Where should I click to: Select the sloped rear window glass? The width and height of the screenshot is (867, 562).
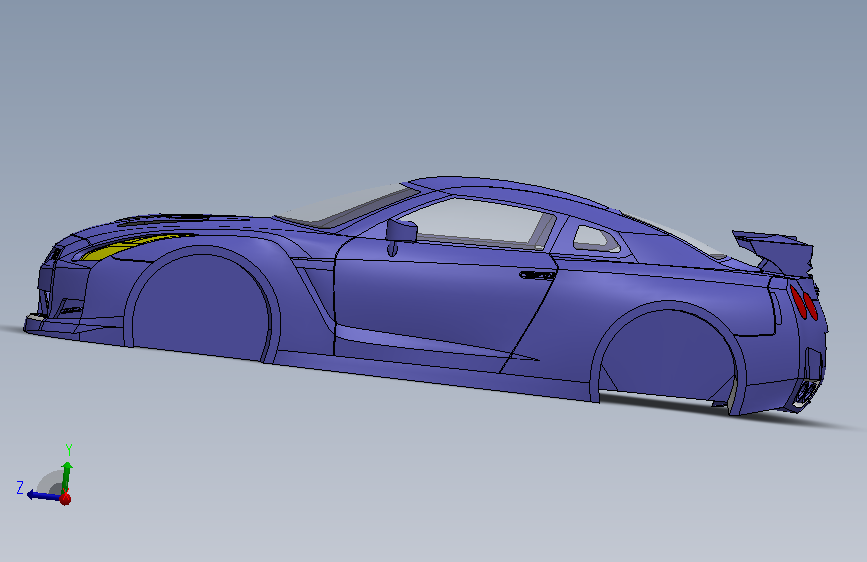[677, 235]
